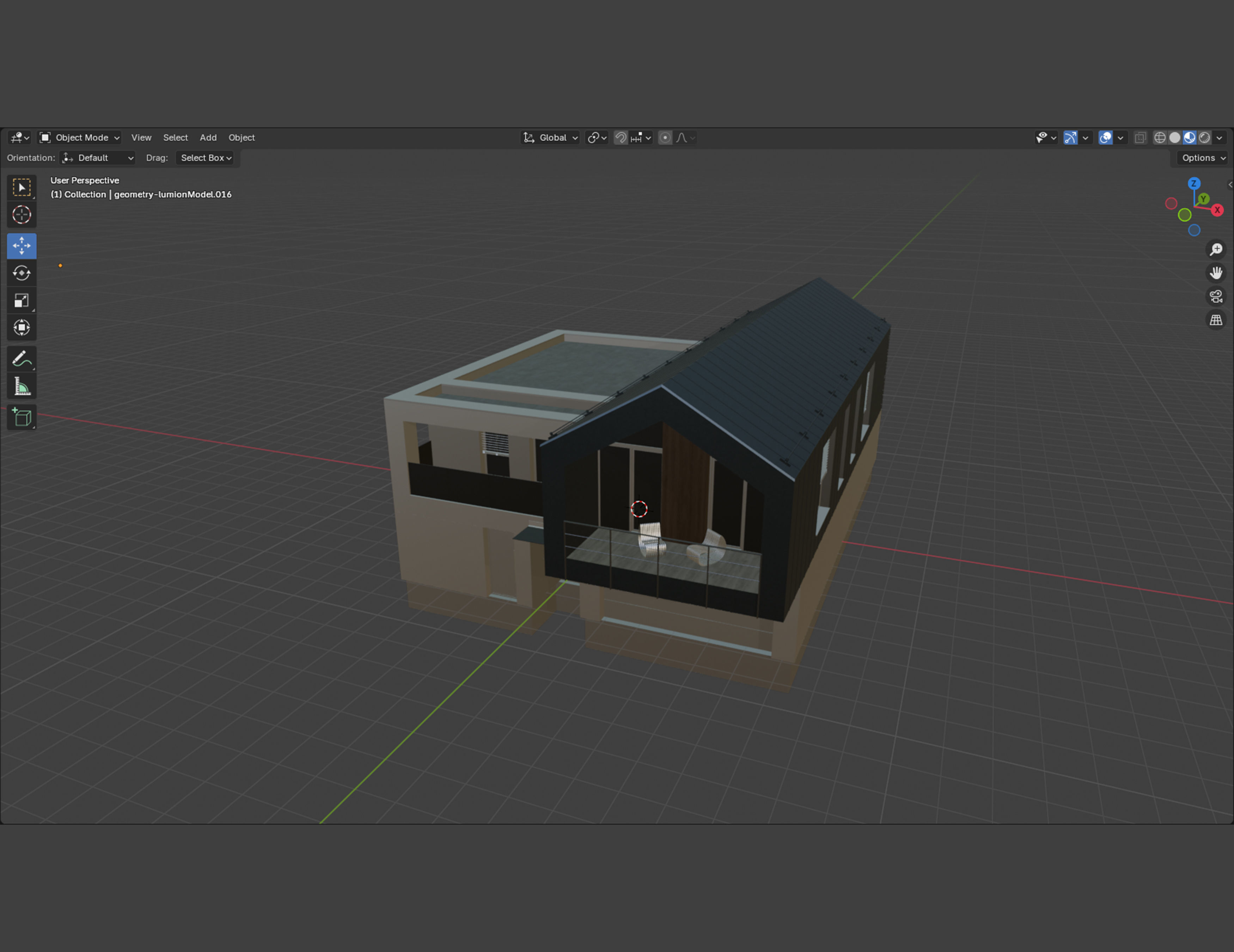The image size is (1234, 952).
Task: Switch to Material Preview shading
Action: pos(1189,138)
